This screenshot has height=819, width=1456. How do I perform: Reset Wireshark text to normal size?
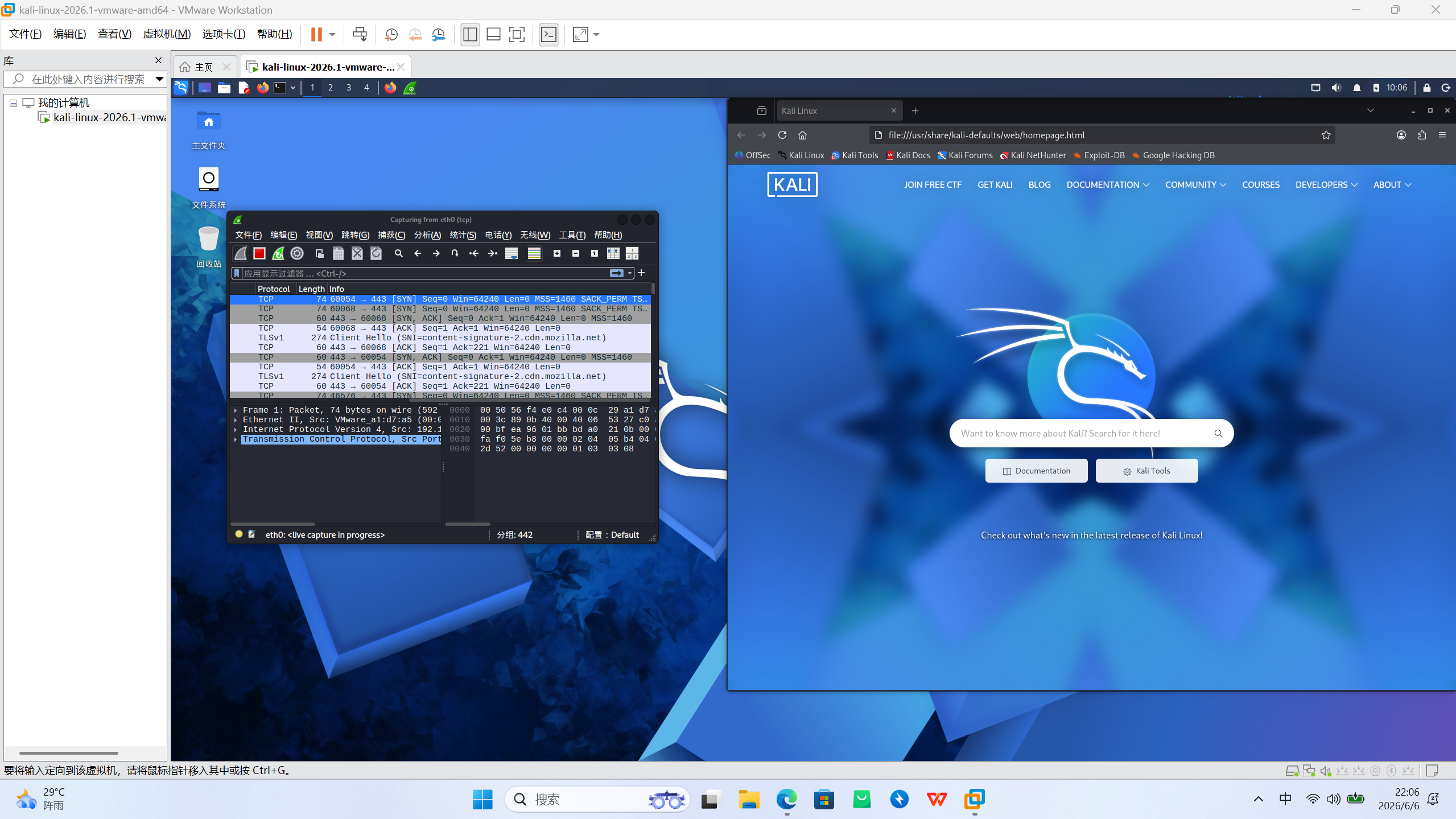(x=595, y=253)
